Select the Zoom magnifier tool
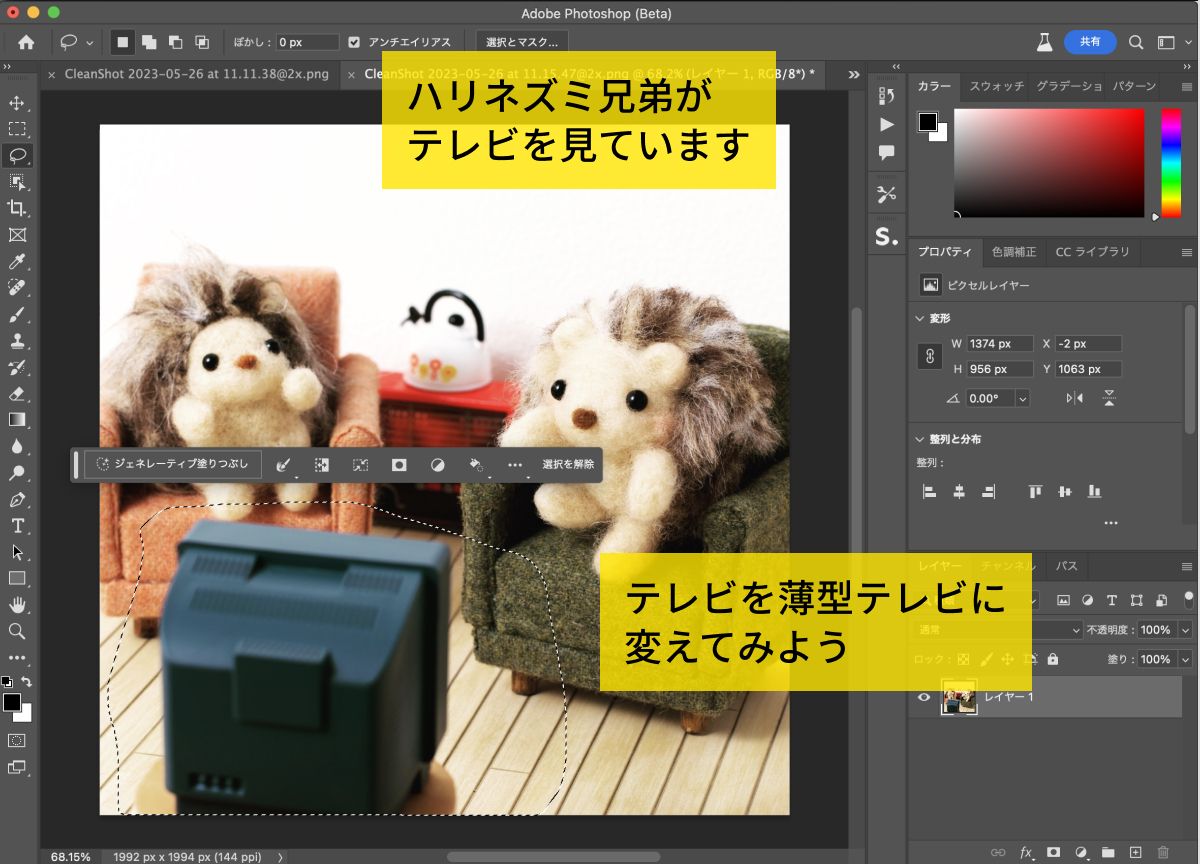1200x864 pixels. 17,631
